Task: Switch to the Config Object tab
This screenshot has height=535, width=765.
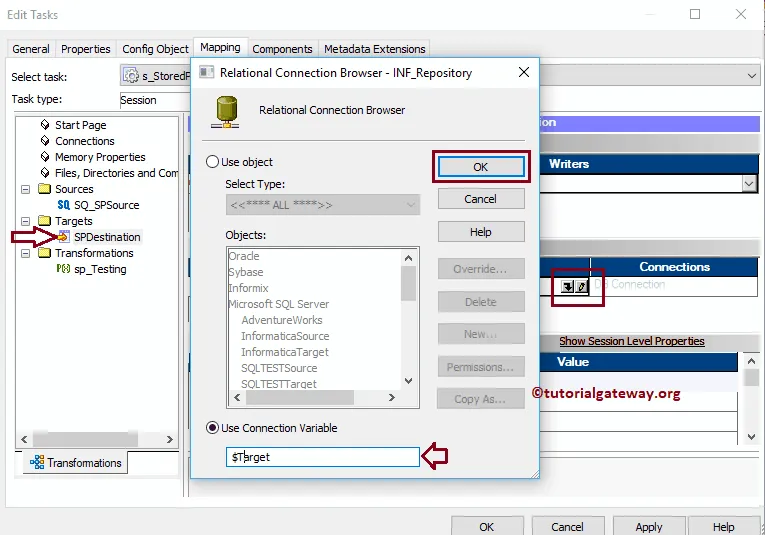Action: pos(155,49)
